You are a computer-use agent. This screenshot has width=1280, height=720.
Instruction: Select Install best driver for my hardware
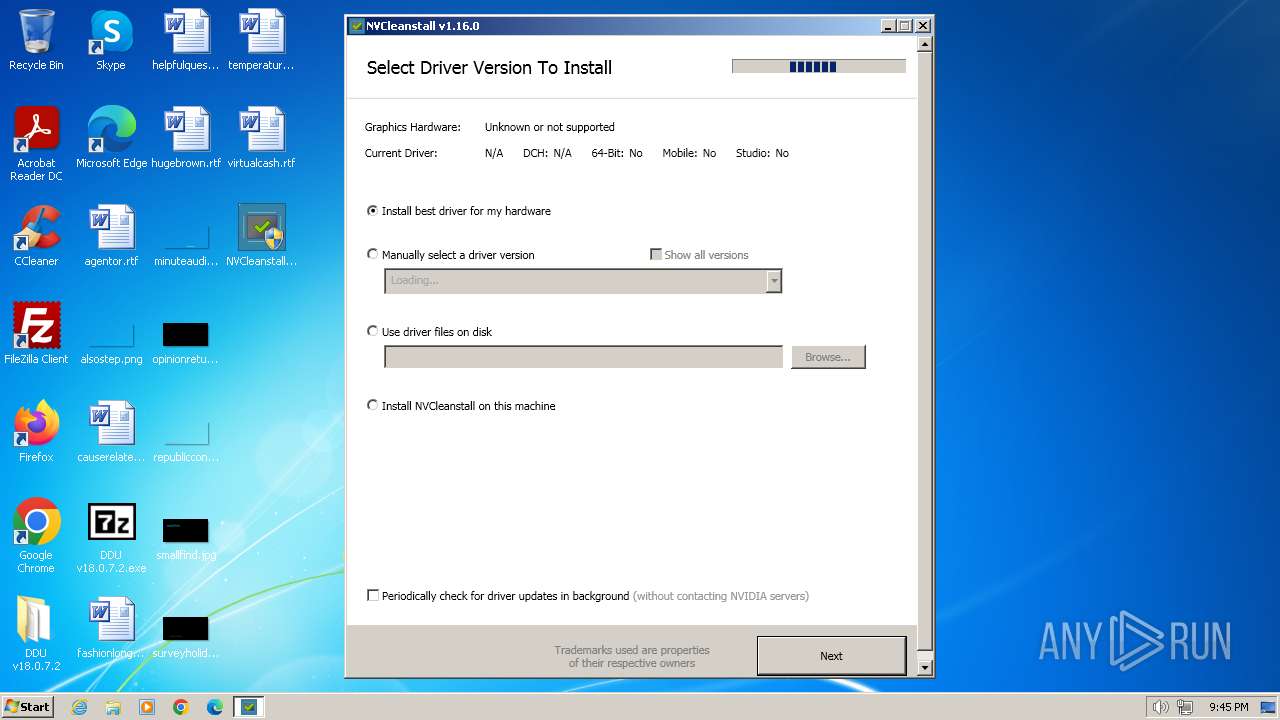(x=459, y=211)
